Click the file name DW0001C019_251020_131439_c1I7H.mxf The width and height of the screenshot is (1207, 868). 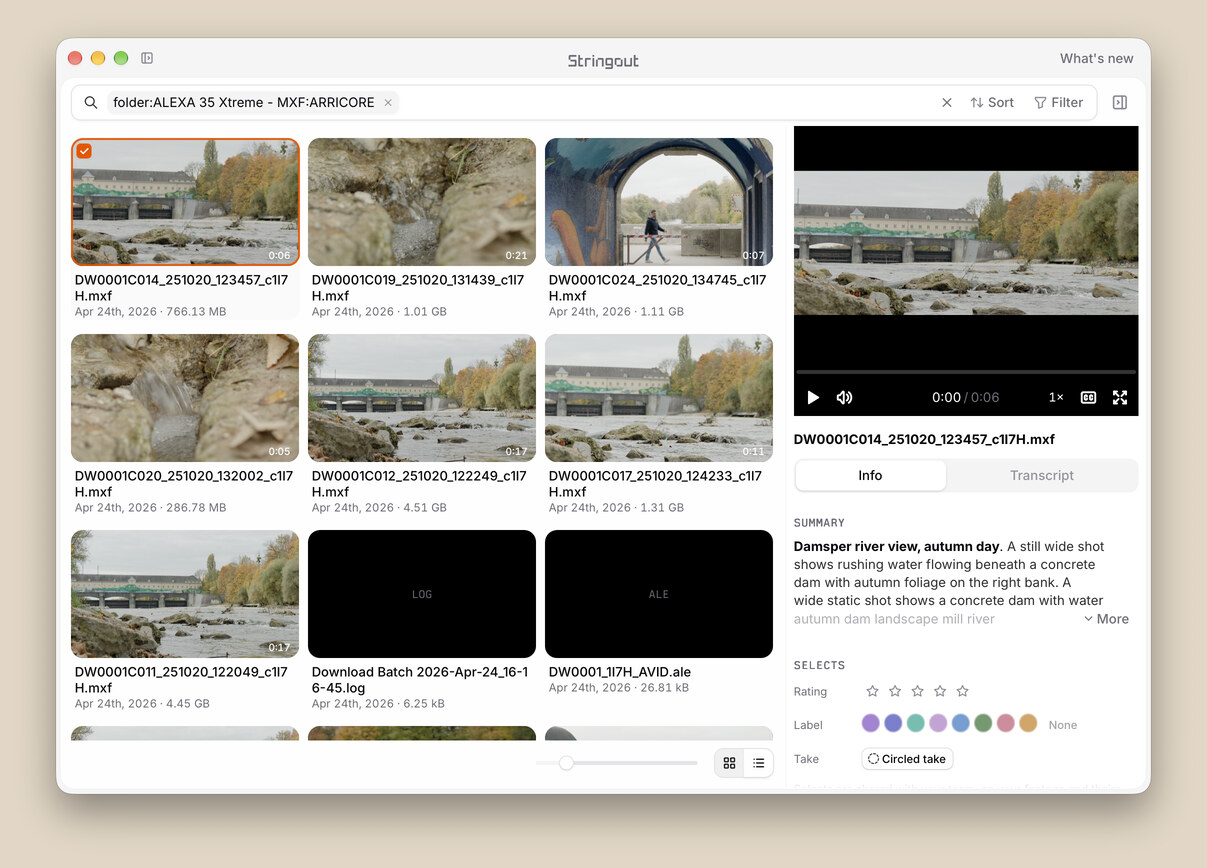(418, 288)
